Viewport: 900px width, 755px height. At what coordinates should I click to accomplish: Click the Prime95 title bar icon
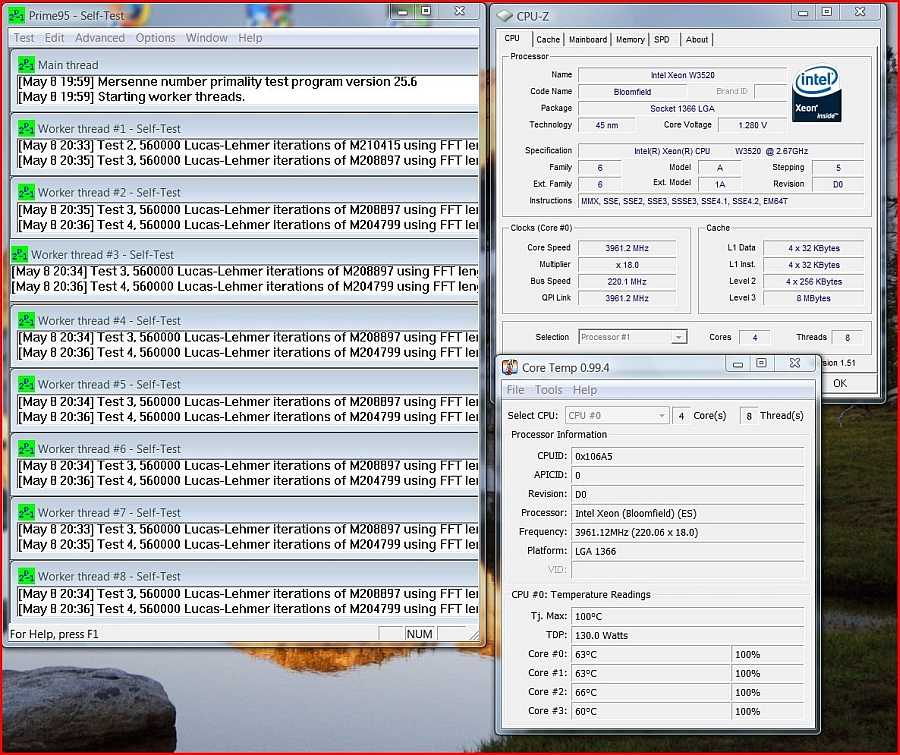point(17,15)
